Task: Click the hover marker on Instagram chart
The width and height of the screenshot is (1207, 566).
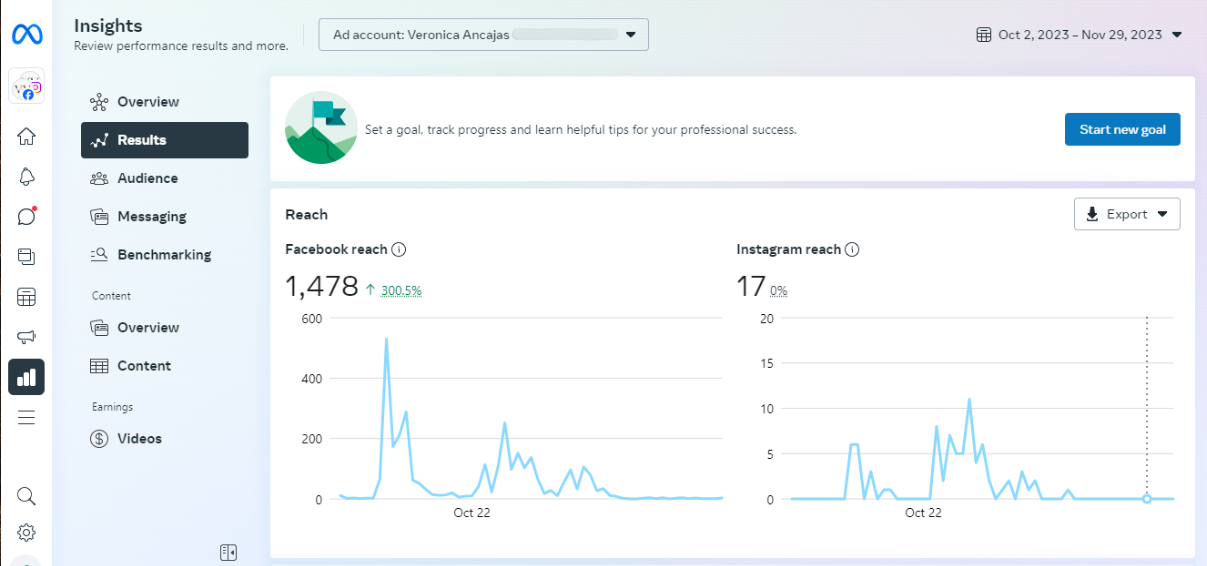Action: (x=1147, y=498)
